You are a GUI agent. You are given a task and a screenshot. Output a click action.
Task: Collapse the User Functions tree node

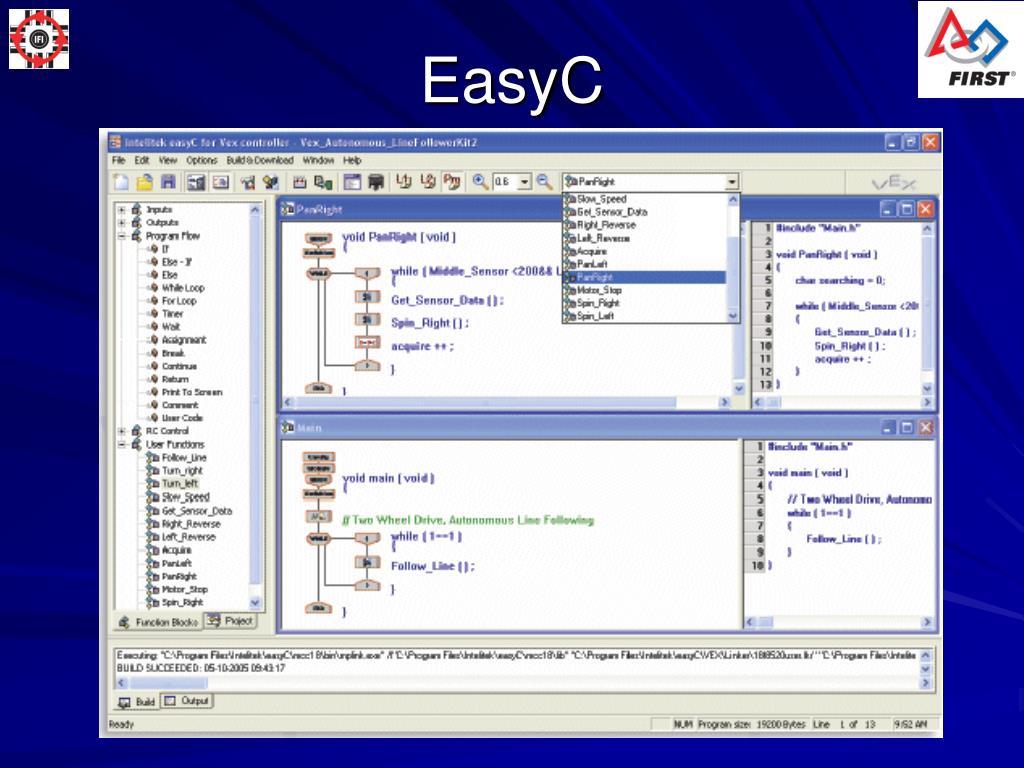click(x=121, y=444)
